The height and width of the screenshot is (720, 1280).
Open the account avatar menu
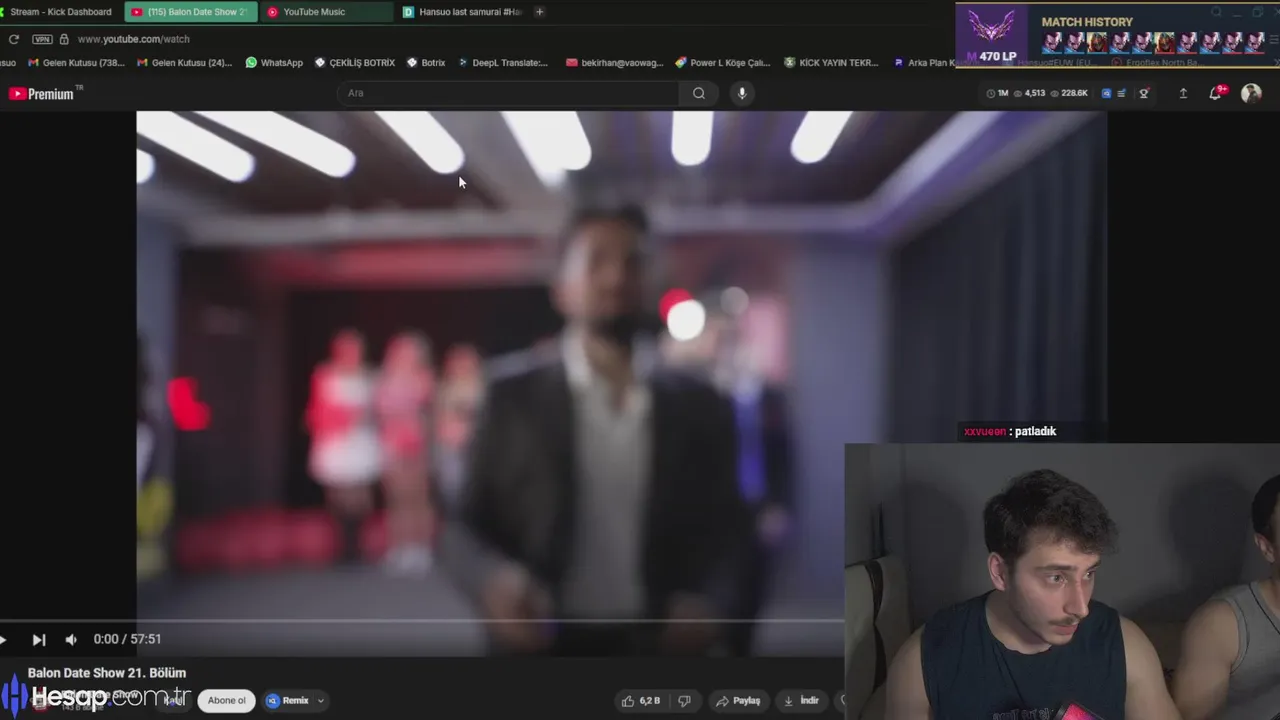point(1251,93)
